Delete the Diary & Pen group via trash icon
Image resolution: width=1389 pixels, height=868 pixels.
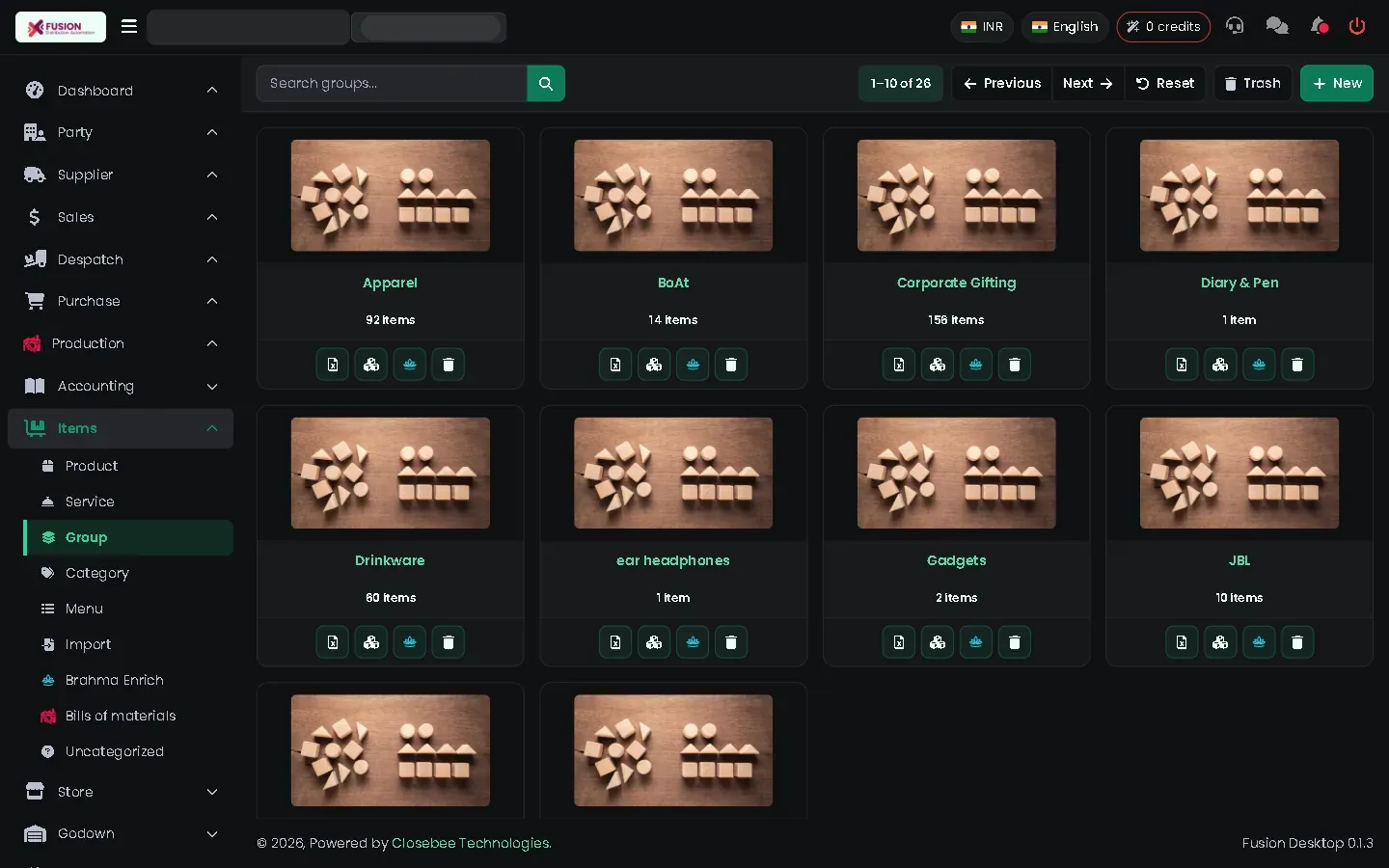tap(1297, 365)
